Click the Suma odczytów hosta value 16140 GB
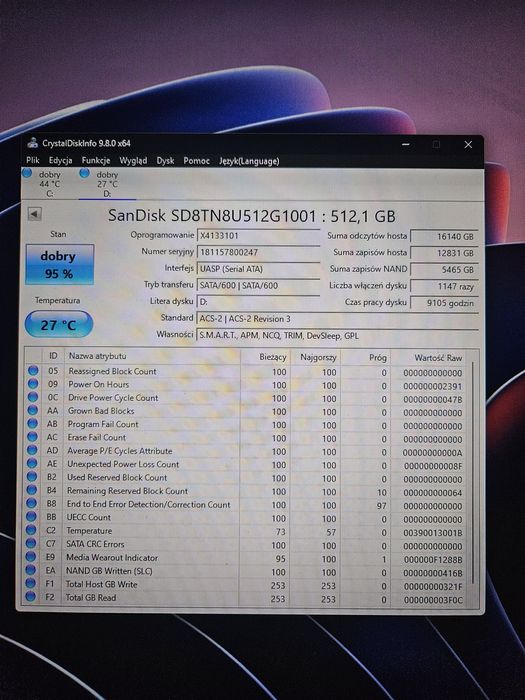This screenshot has width=525, height=700. 444,237
